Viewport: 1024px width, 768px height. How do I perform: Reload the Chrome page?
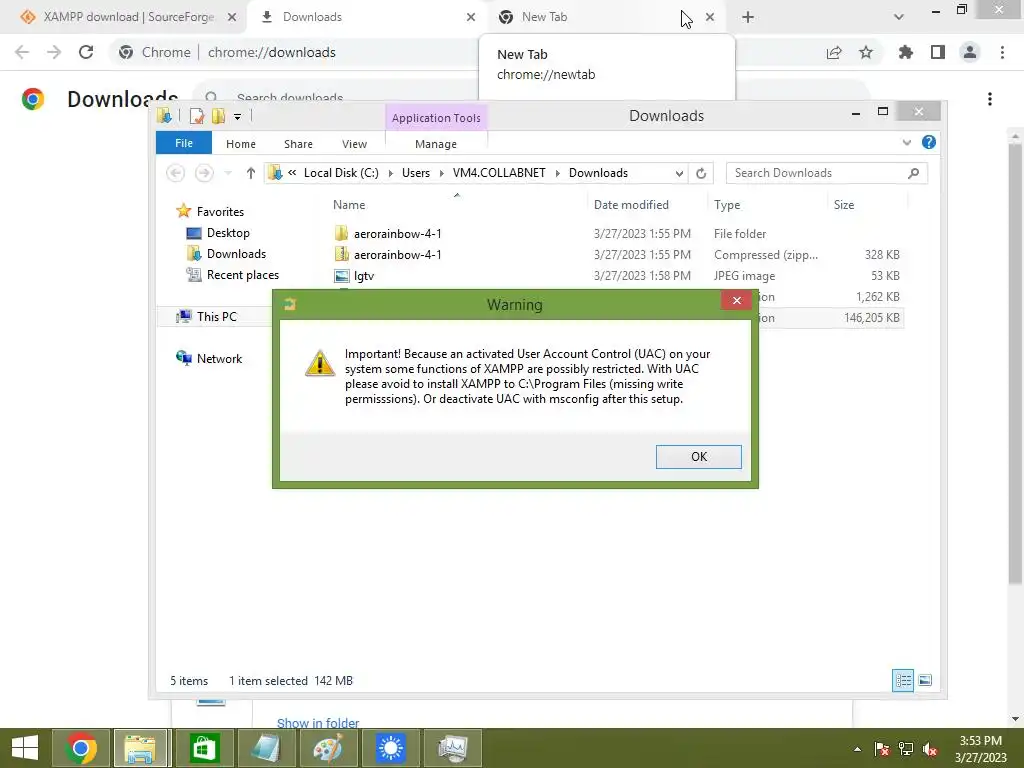(x=86, y=52)
